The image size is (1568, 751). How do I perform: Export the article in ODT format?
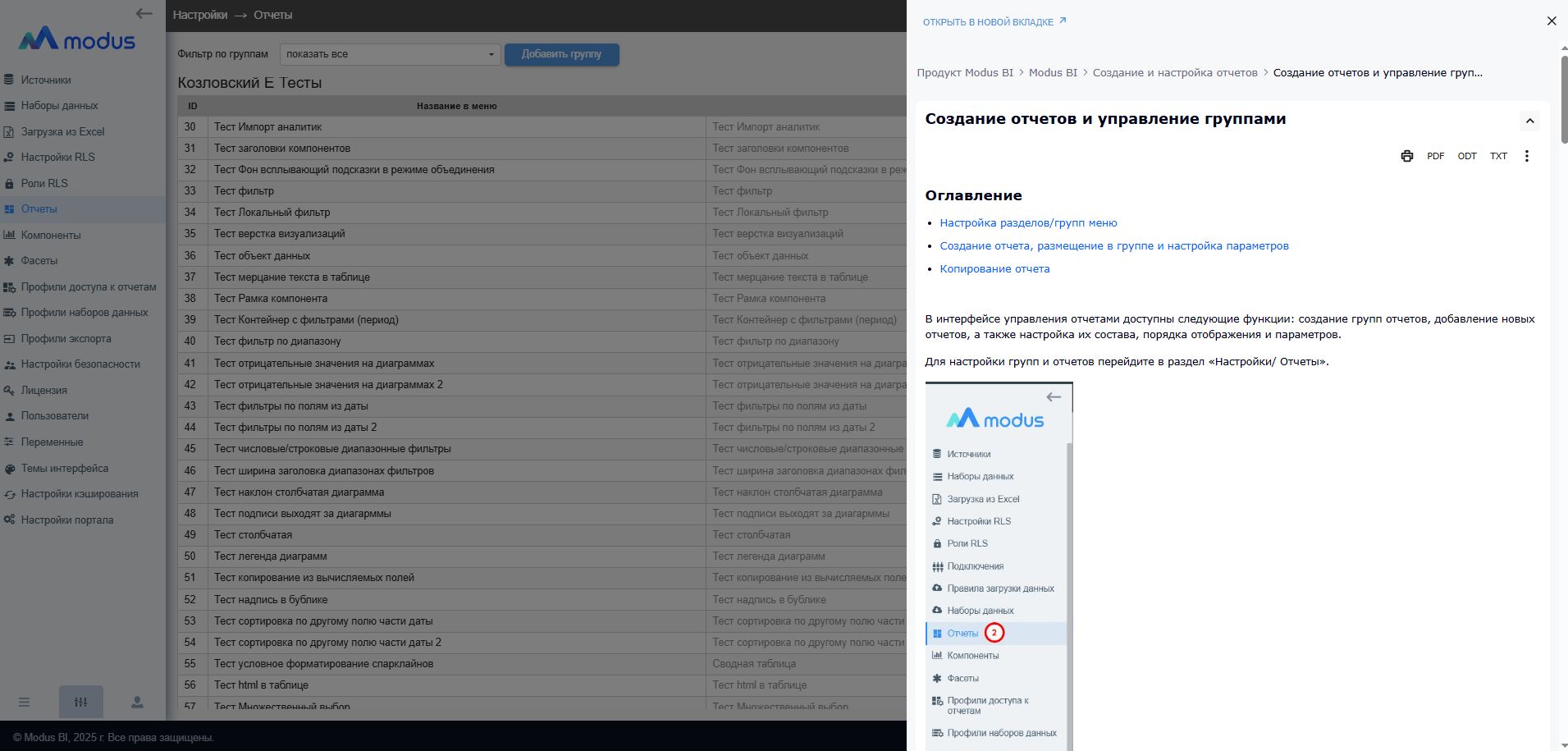(x=1466, y=156)
